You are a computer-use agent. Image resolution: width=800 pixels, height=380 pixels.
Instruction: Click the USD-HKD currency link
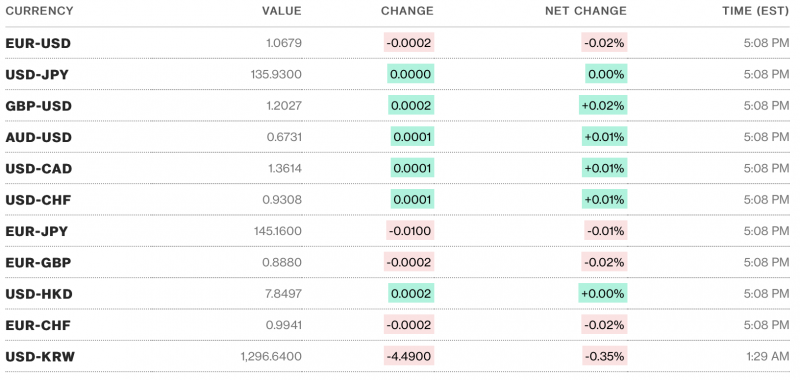click(x=39, y=294)
